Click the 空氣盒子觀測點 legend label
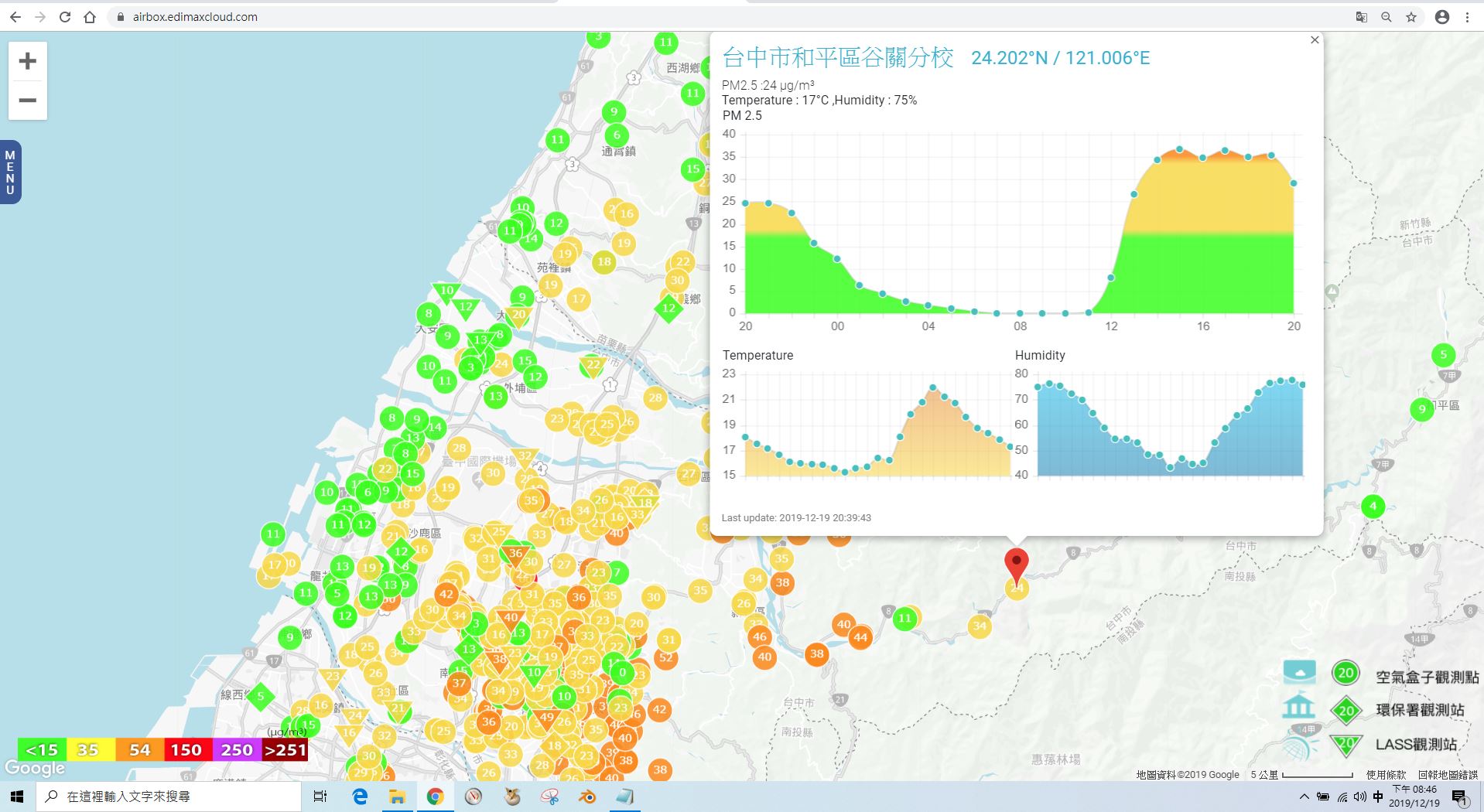The image size is (1484, 812). coord(1427,677)
